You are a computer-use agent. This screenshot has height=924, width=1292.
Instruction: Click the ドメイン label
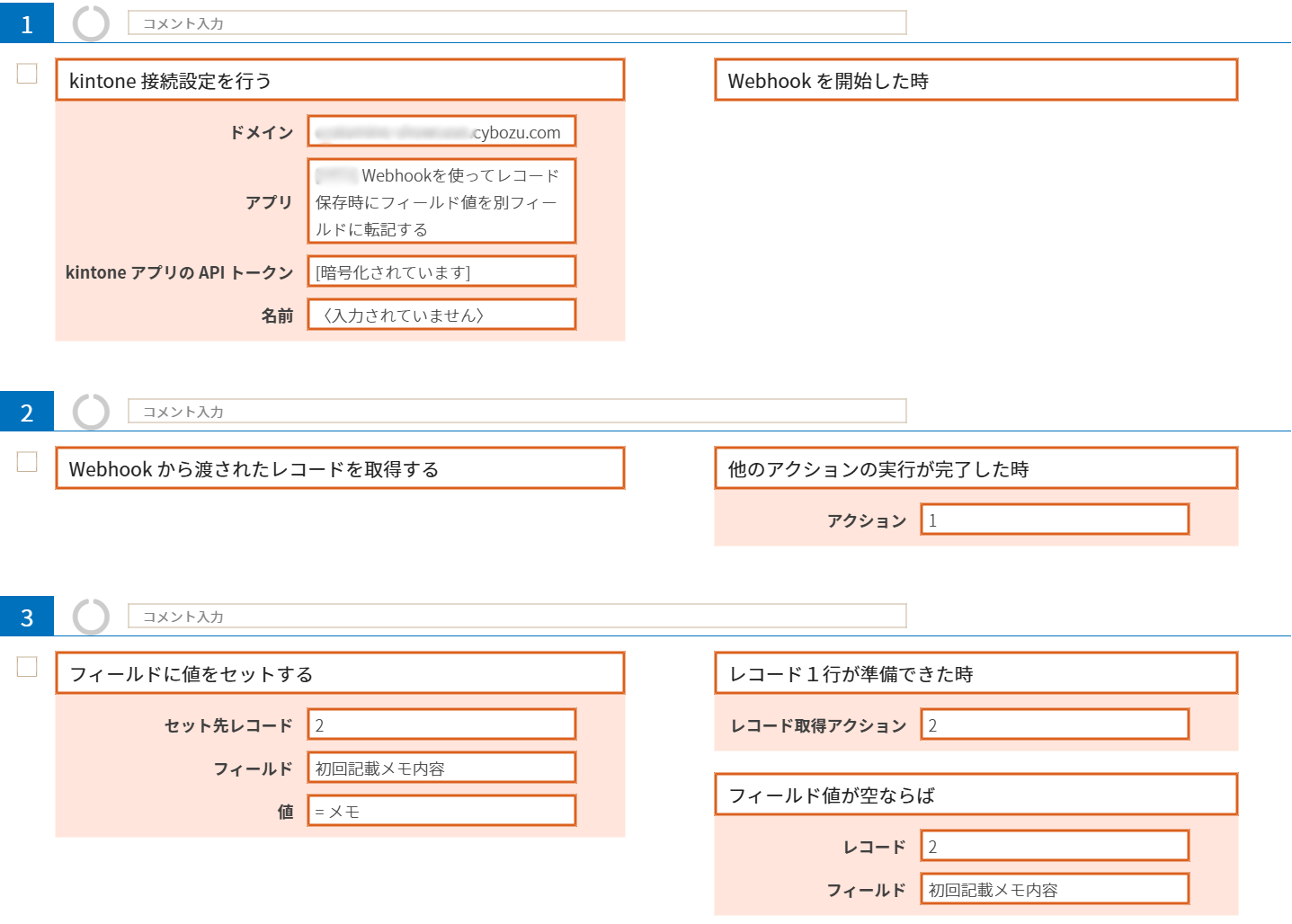pos(262,132)
